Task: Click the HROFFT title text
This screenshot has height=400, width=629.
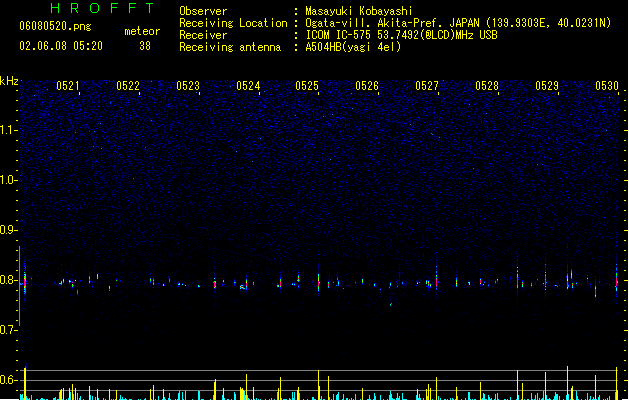Action: point(102,8)
